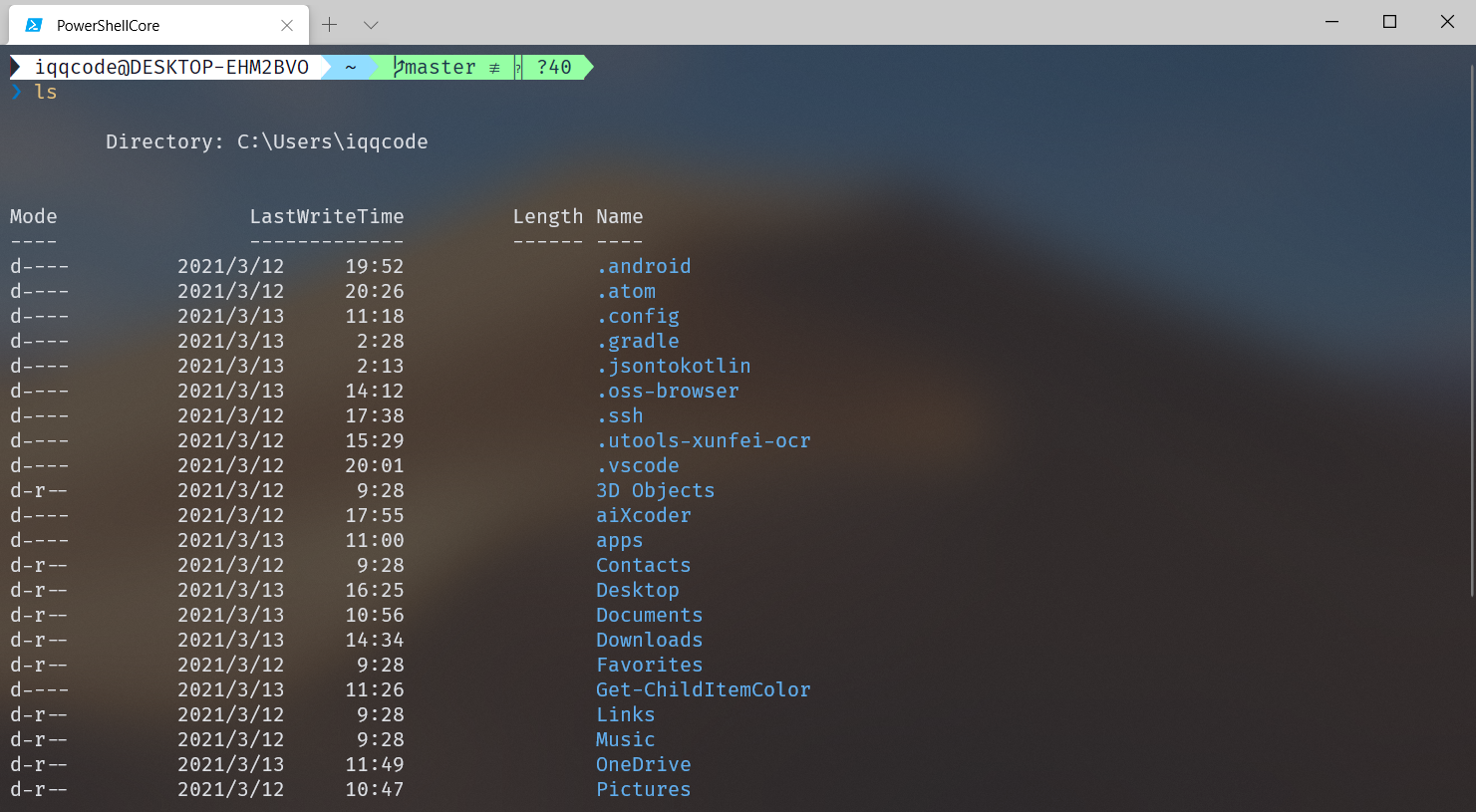
Task: Click the Length column header
Action: point(548,216)
